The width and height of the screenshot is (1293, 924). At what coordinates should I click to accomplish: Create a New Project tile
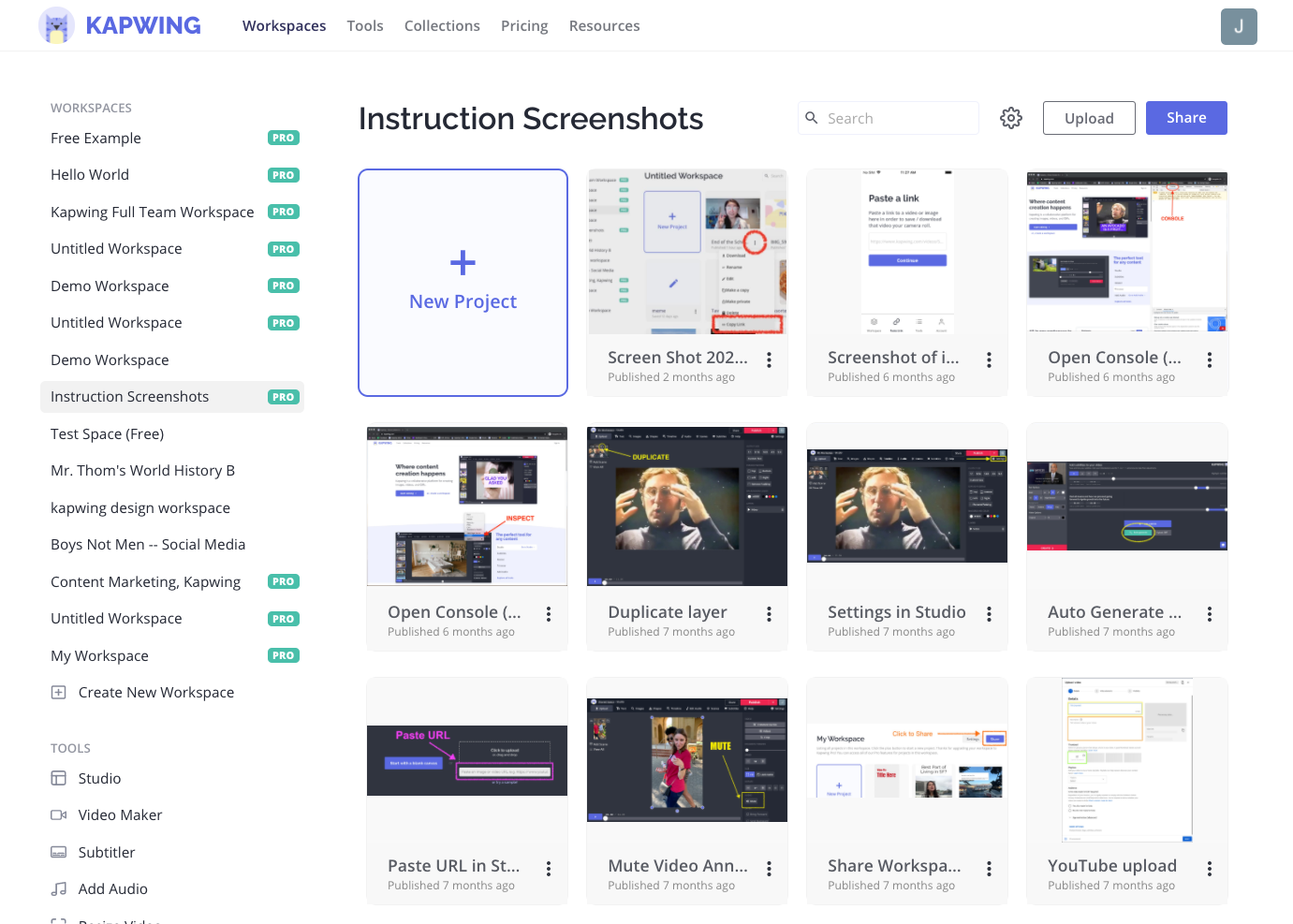pyautogui.click(x=463, y=283)
